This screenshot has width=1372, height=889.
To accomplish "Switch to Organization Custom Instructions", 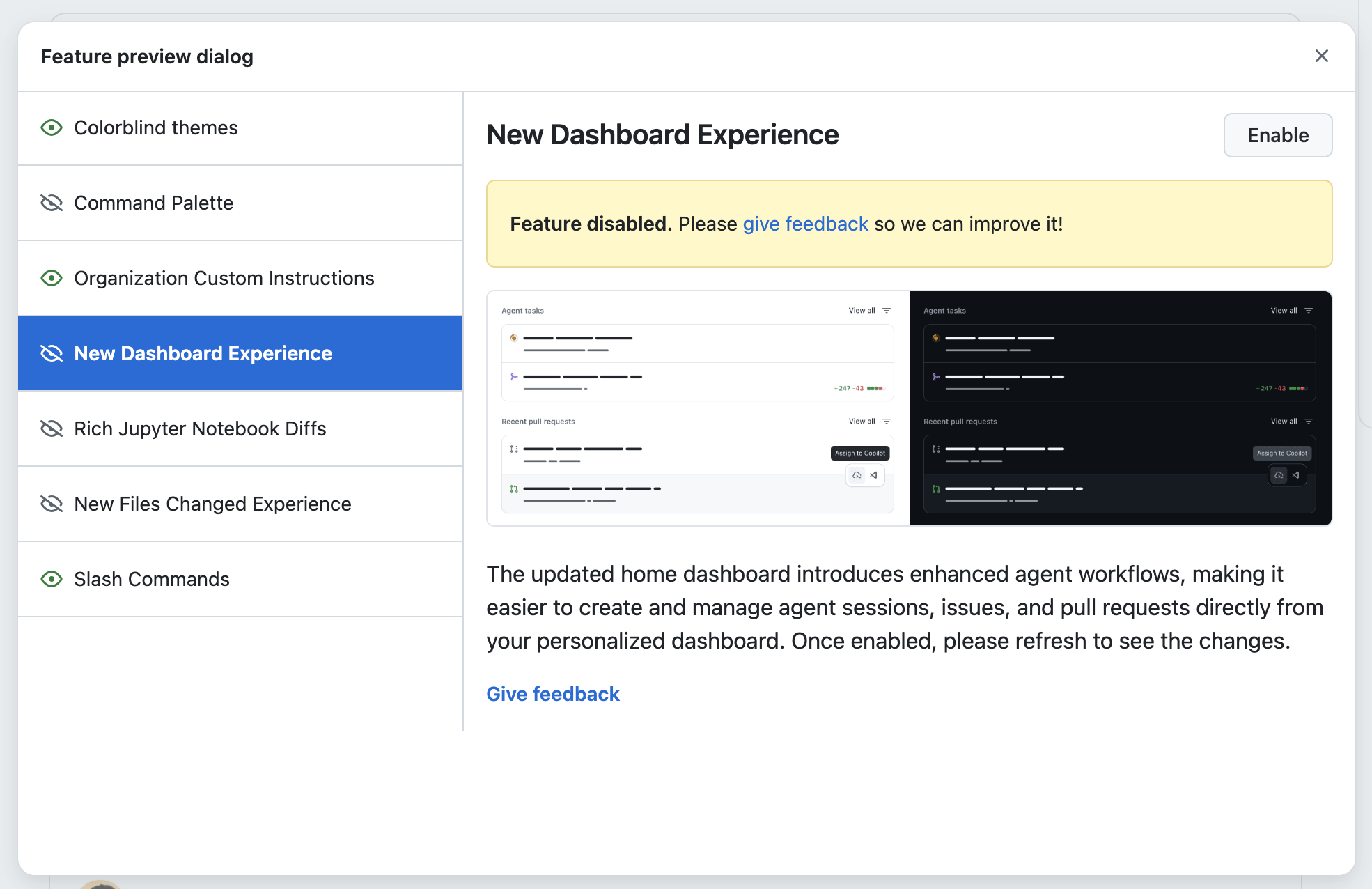I will (240, 279).
